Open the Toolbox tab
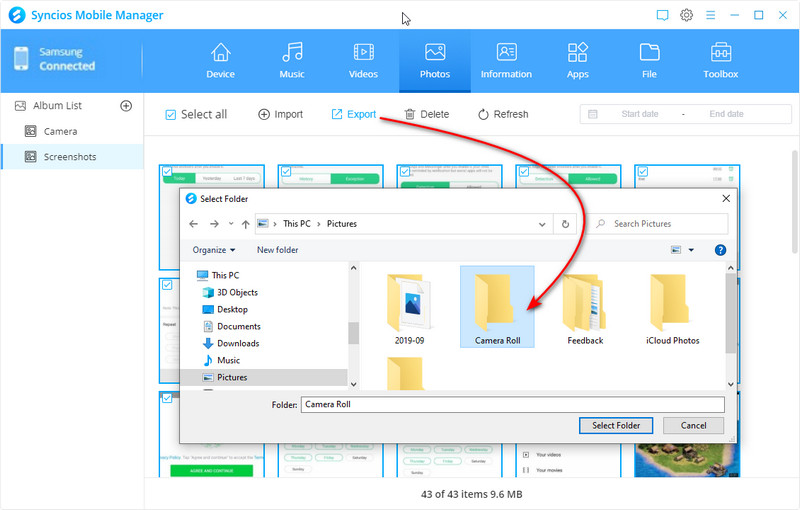The image size is (800, 510). pos(720,61)
